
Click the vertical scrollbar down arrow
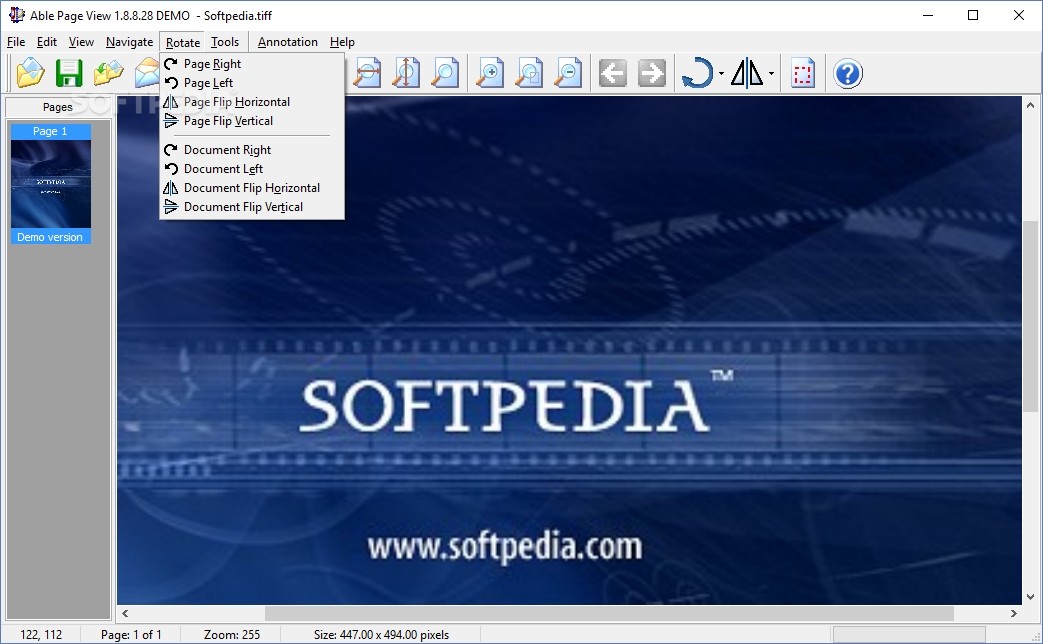[x=1030, y=597]
